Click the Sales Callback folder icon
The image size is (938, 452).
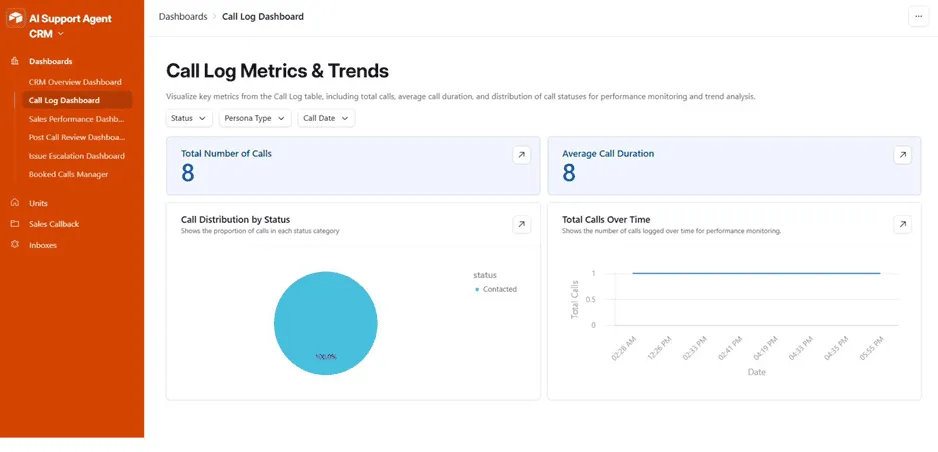(x=15, y=224)
